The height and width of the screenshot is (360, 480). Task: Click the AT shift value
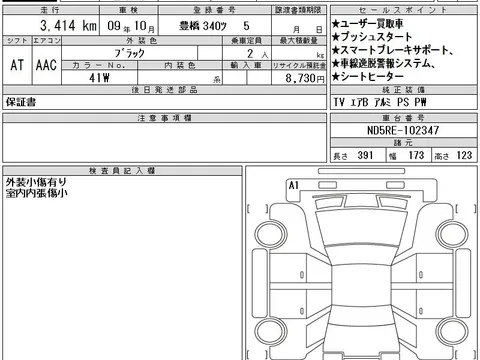click(17, 65)
